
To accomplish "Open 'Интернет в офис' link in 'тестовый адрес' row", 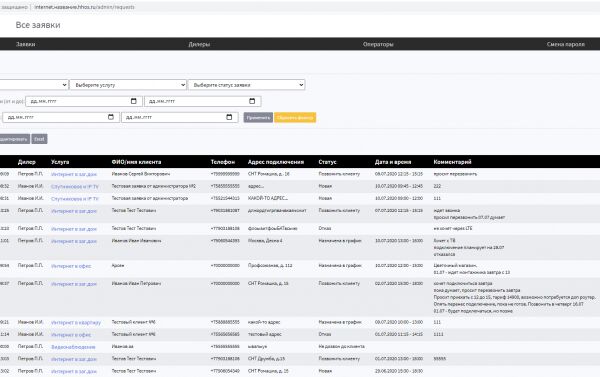I will tap(71, 335).
